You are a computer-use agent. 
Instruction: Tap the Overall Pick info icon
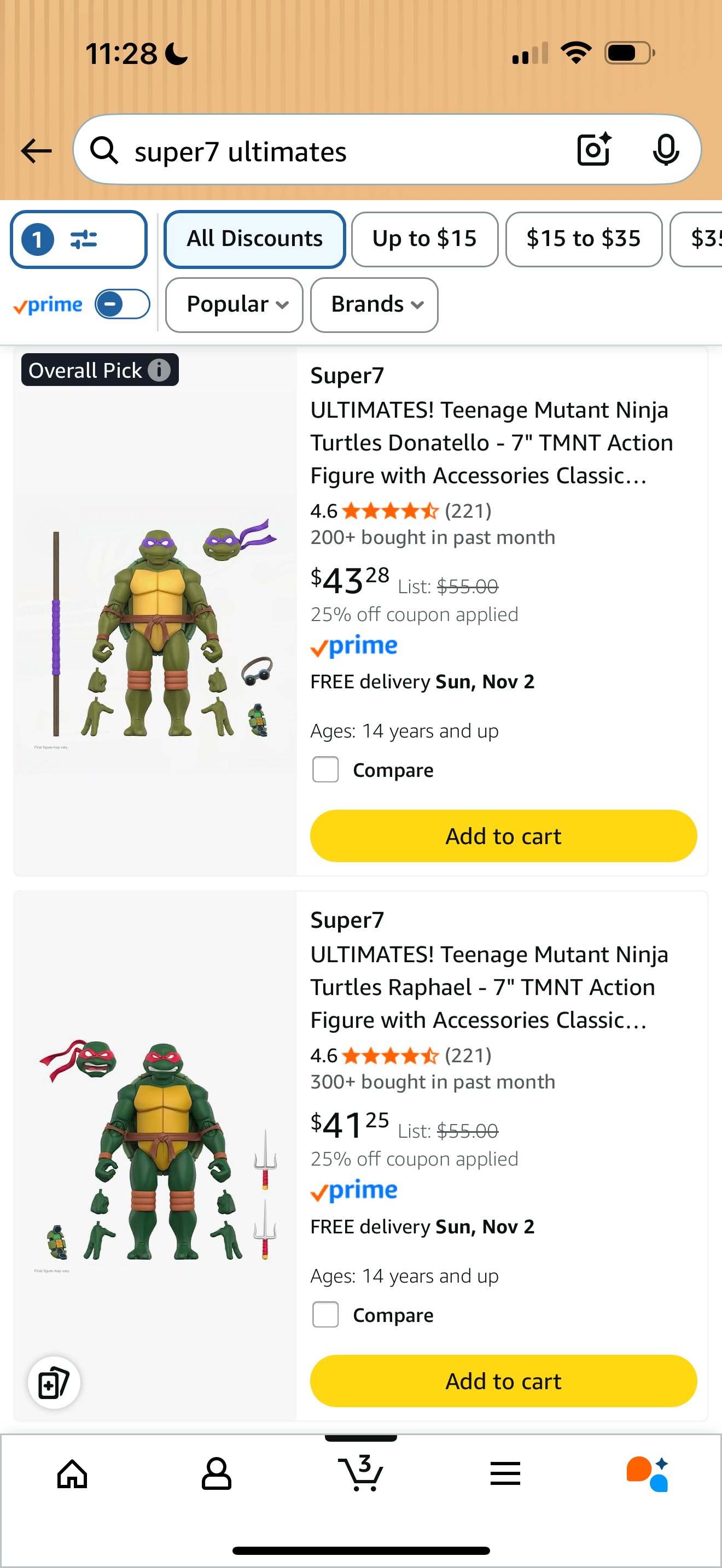coord(160,370)
